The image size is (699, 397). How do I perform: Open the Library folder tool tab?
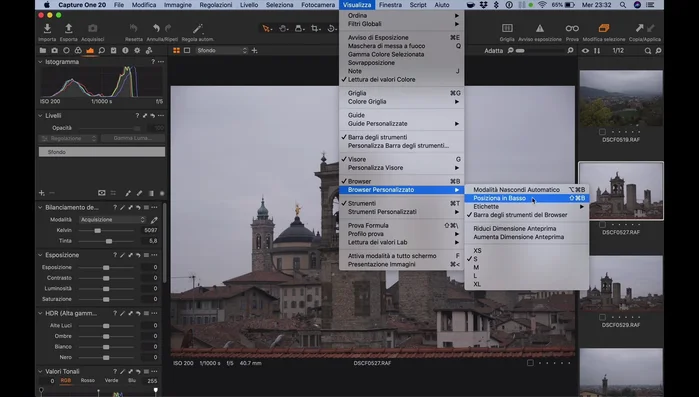[x=43, y=50]
